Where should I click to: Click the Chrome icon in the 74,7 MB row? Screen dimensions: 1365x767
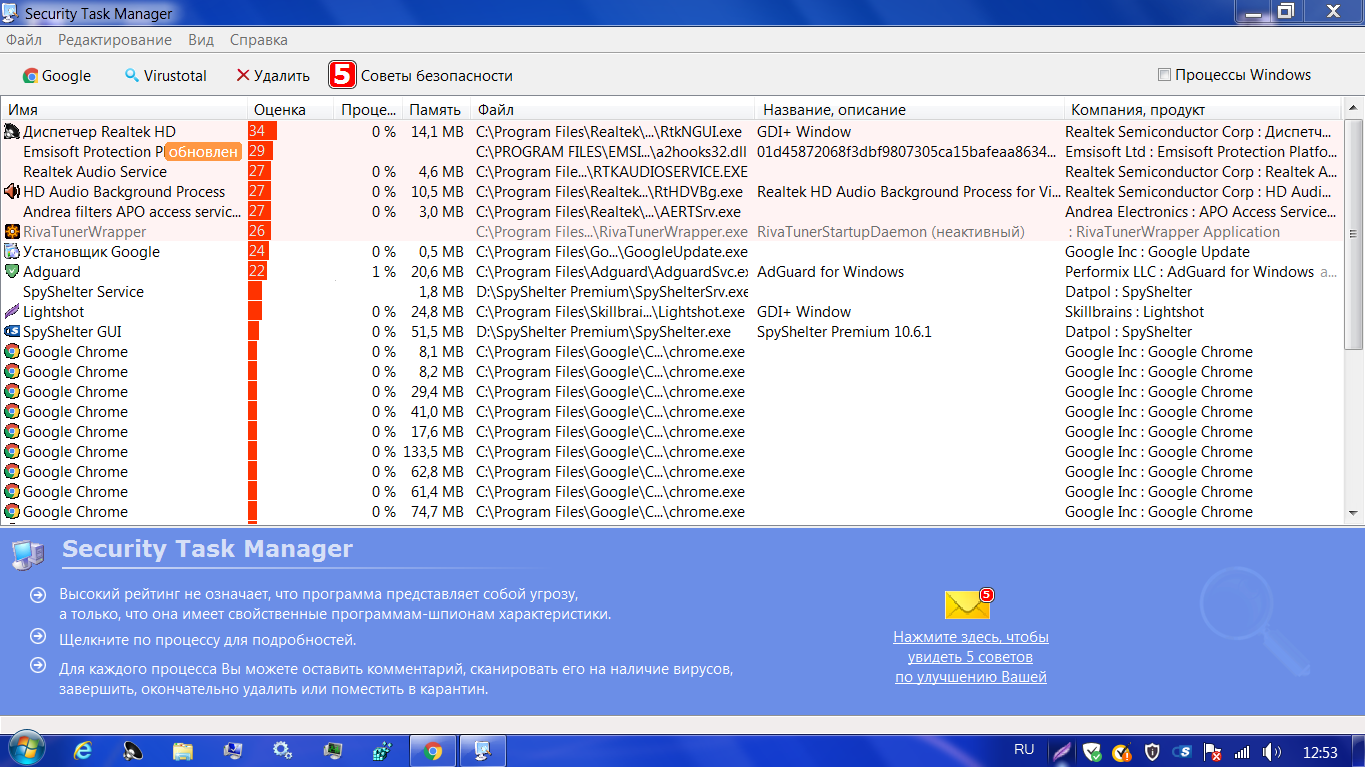[x=12, y=512]
